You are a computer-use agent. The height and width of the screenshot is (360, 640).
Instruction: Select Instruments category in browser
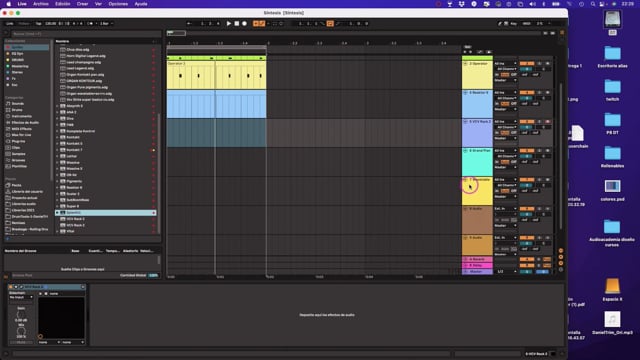click(22, 116)
